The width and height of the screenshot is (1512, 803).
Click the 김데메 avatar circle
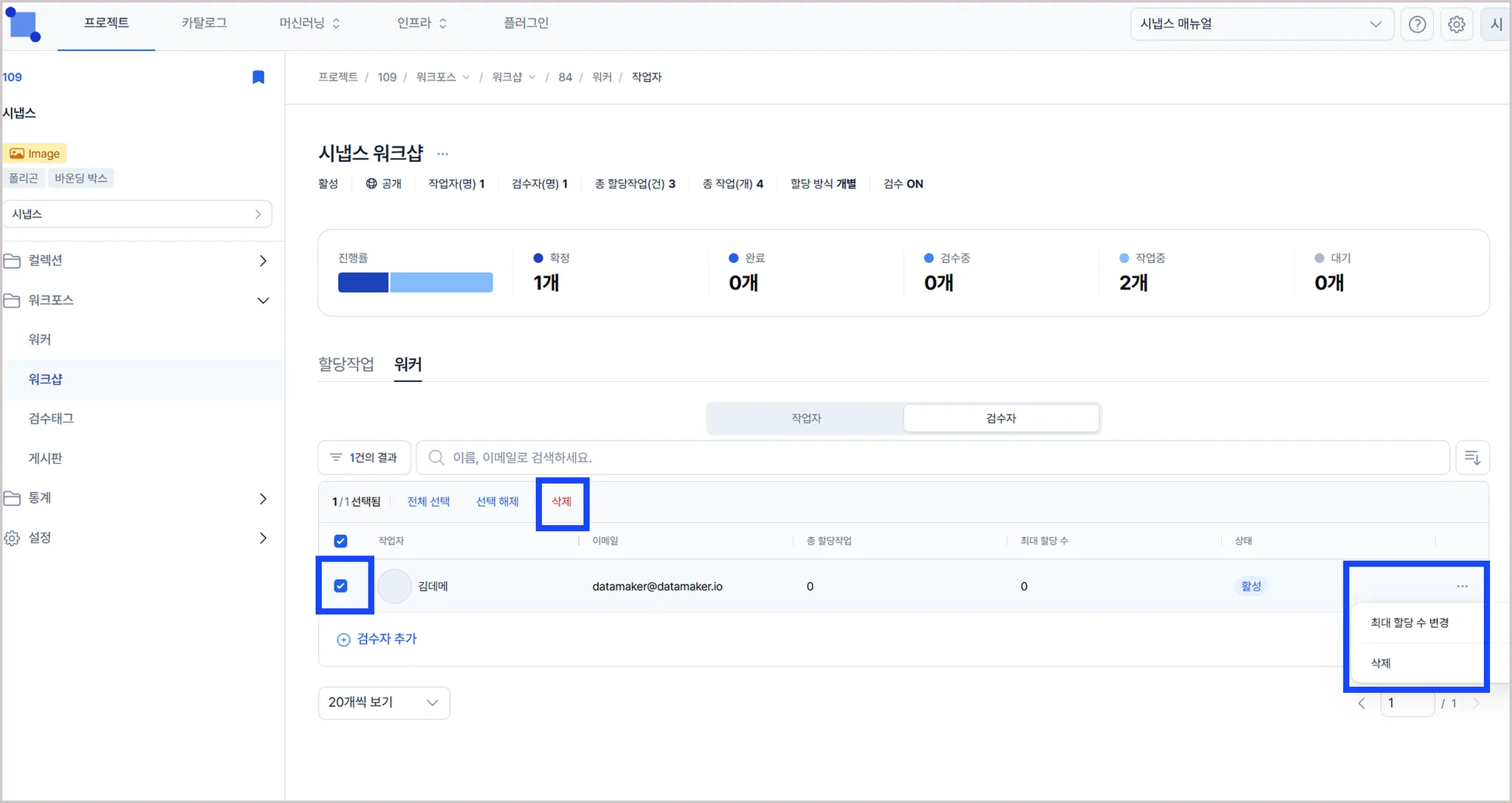click(394, 586)
